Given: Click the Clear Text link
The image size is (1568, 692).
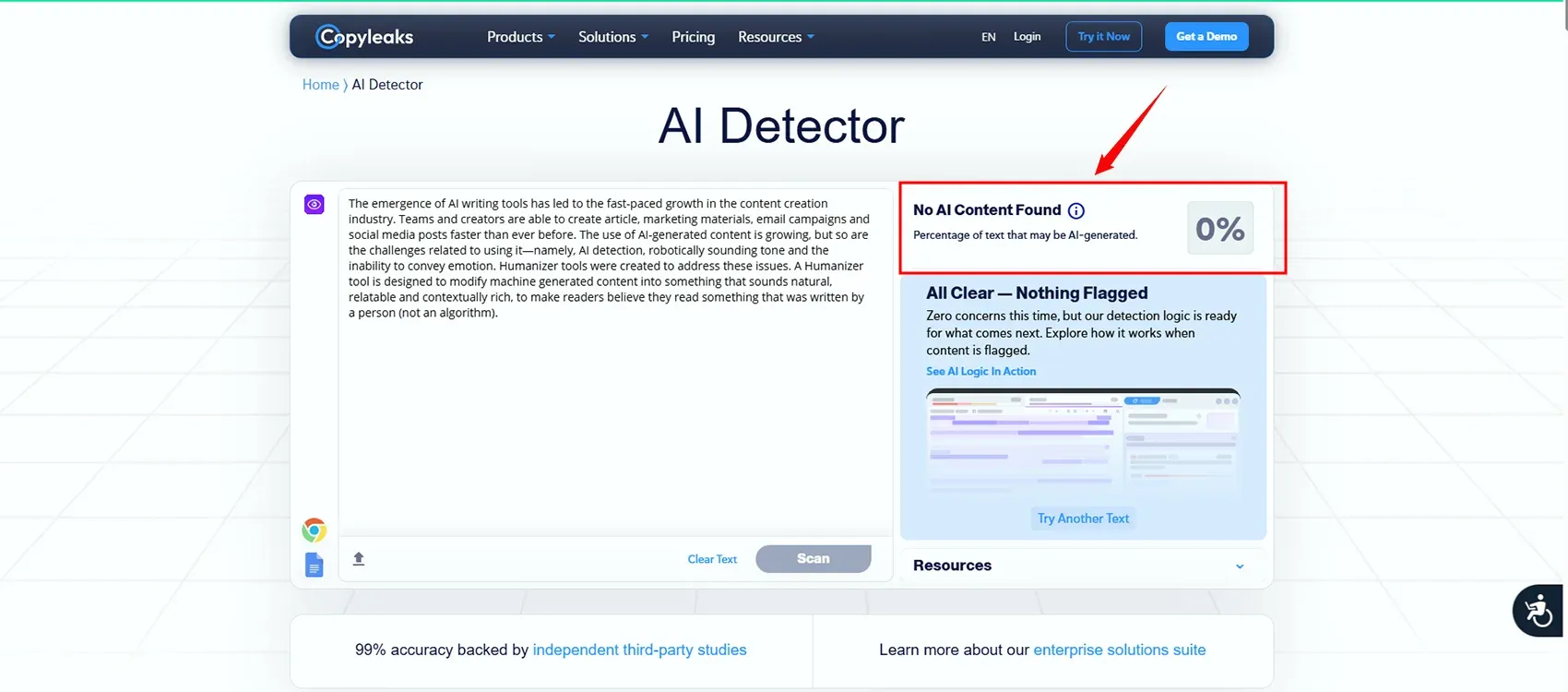Looking at the screenshot, I should [712, 559].
